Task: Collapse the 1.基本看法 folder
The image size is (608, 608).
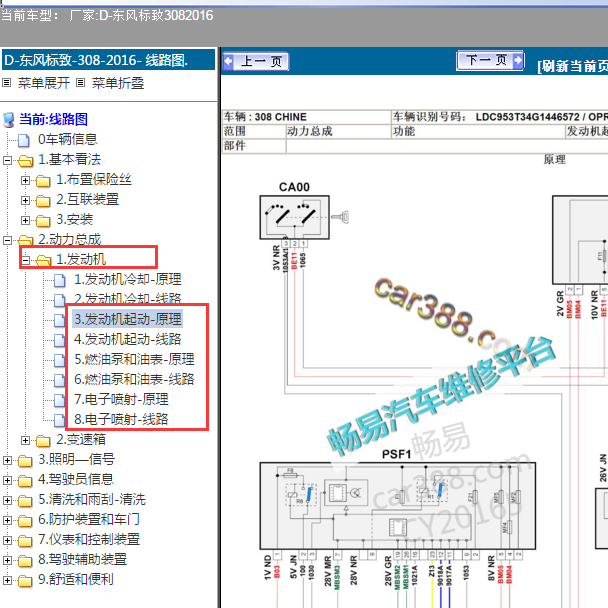Action: click(7, 160)
